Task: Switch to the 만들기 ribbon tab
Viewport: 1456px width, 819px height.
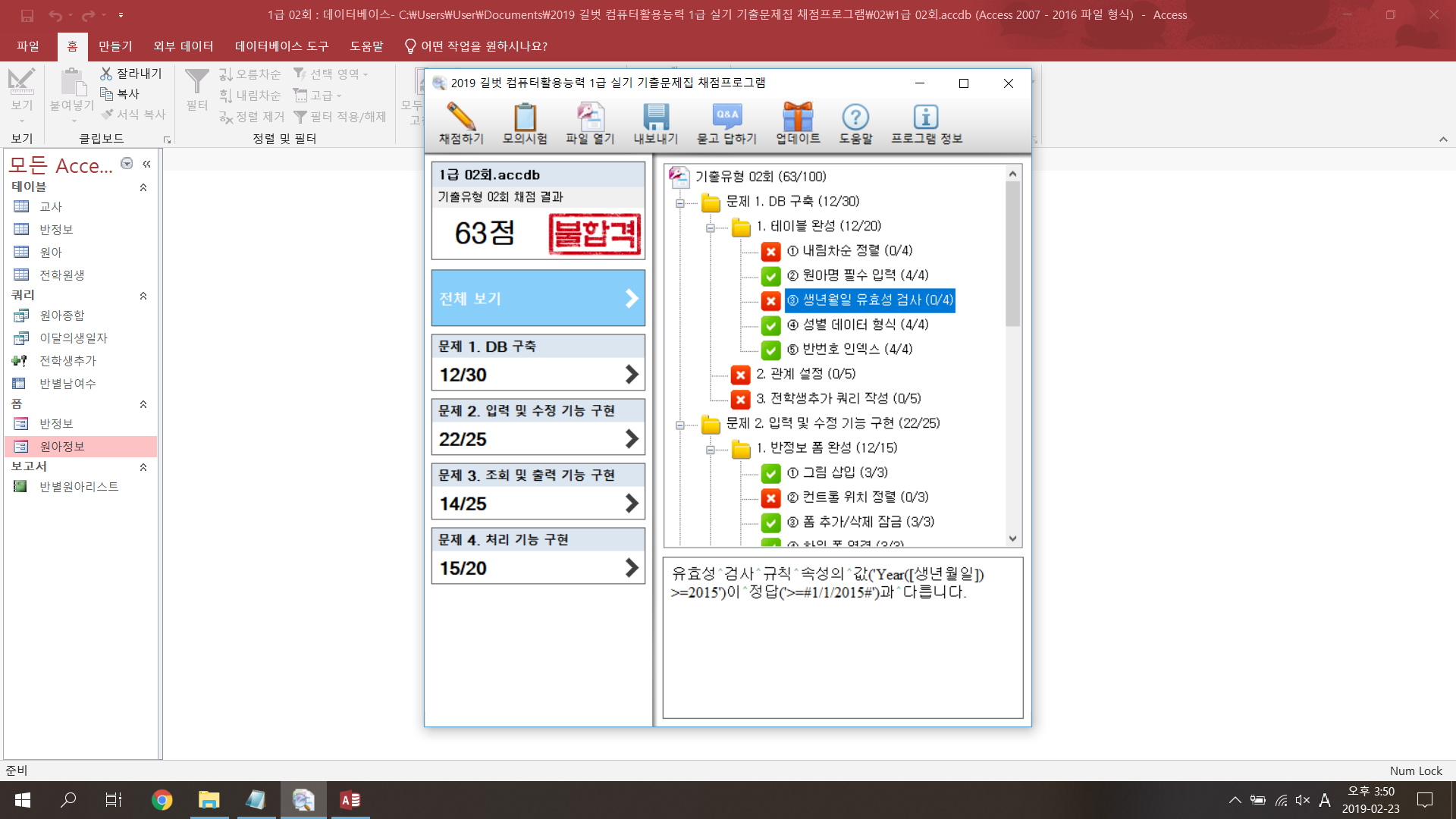Action: (x=115, y=46)
